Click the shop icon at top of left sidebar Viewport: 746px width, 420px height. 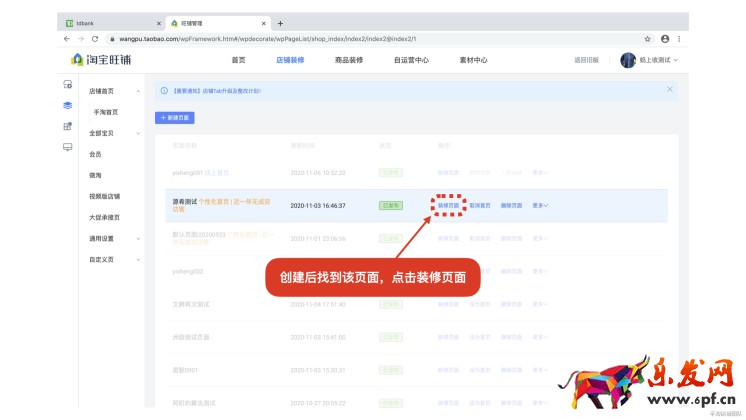[68, 85]
